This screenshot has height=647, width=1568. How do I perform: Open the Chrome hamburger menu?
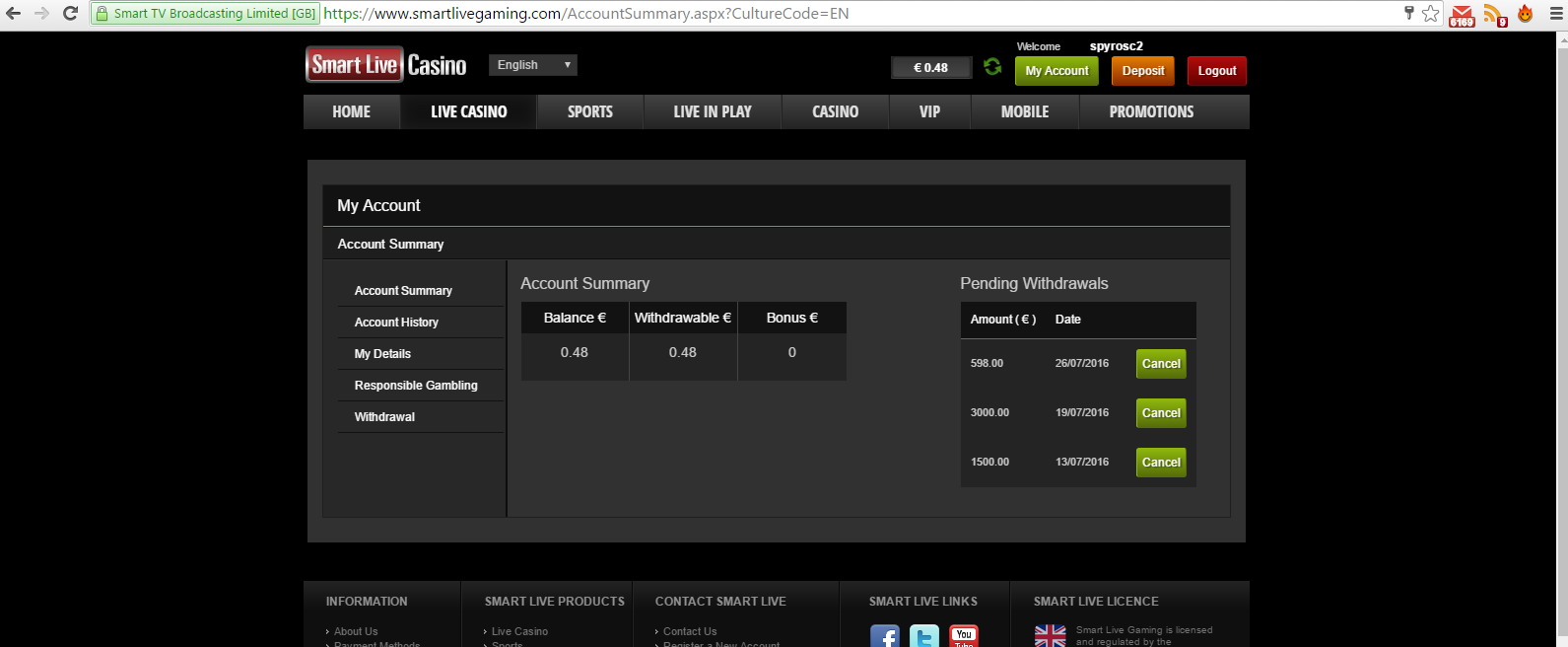click(1556, 14)
